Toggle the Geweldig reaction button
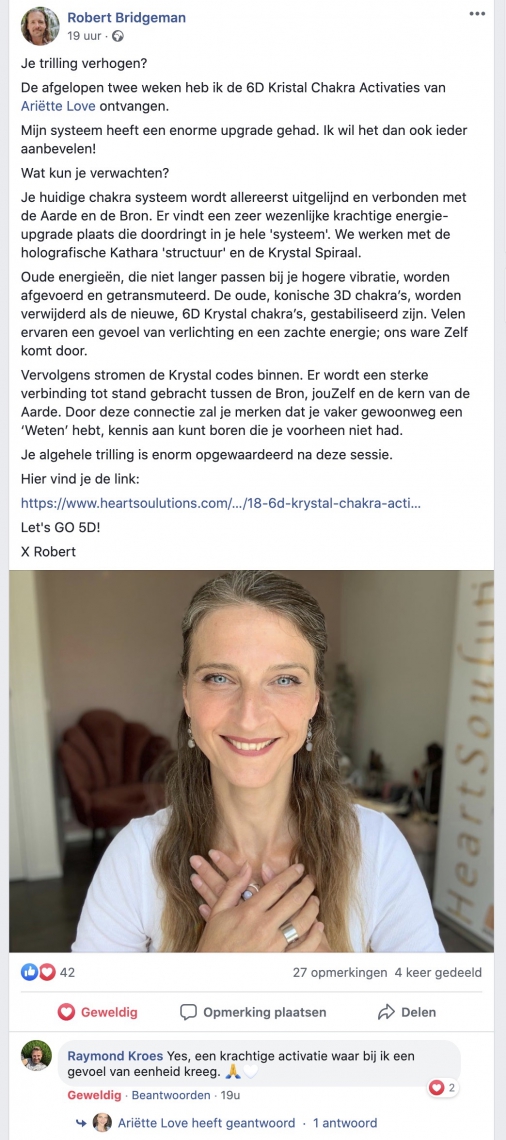The image size is (506, 1140). [97, 1012]
